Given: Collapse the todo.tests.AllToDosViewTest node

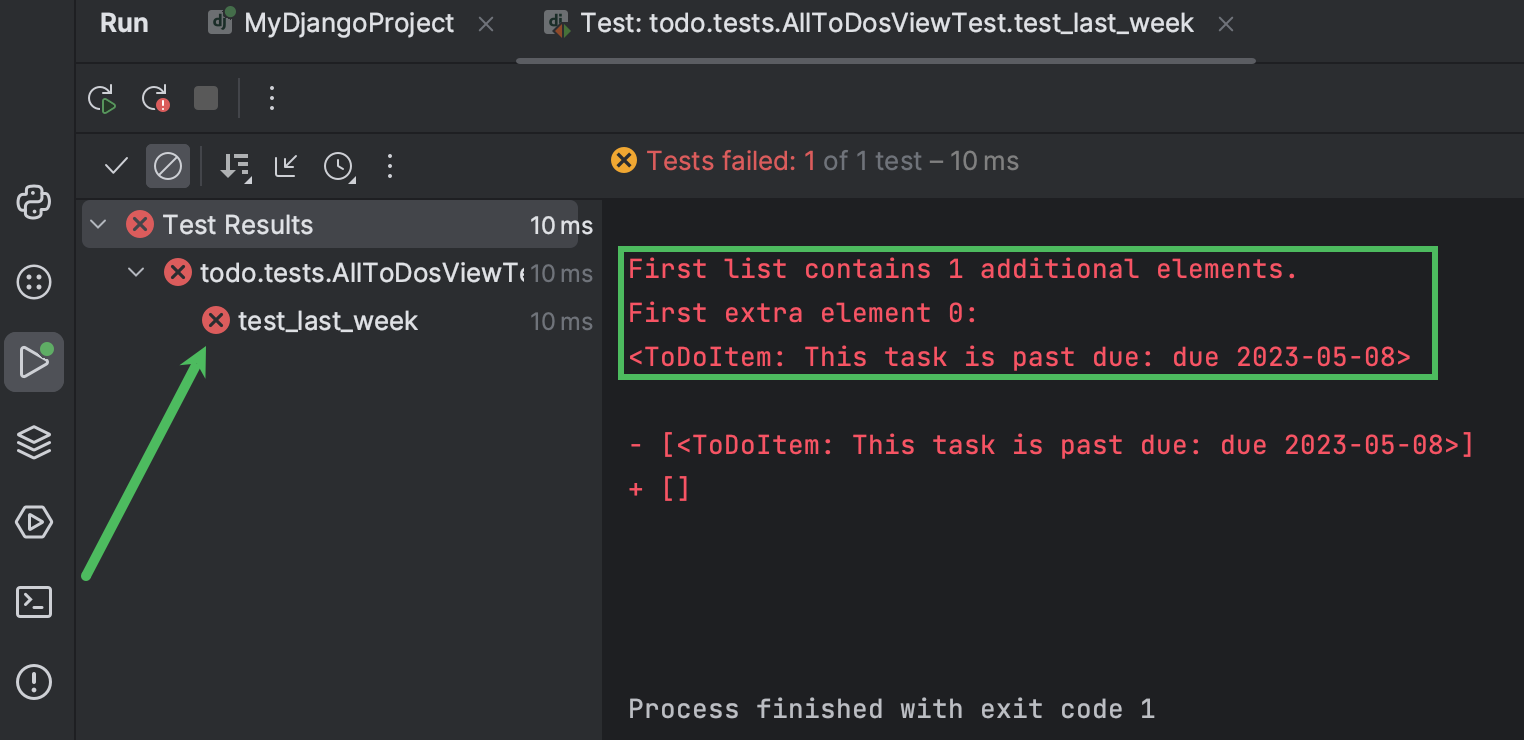Looking at the screenshot, I should coord(136,272).
